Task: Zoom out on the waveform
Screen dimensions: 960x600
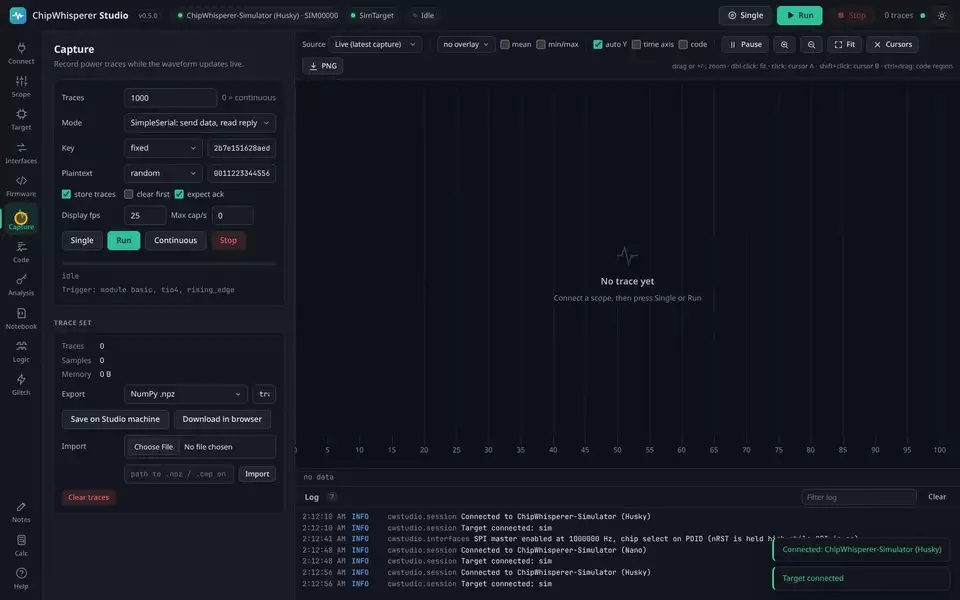Action: tap(811, 45)
